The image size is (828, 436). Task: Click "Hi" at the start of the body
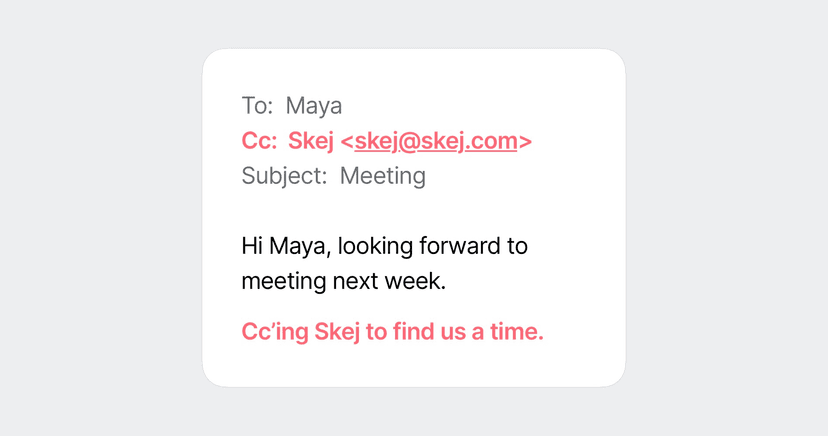(x=251, y=245)
